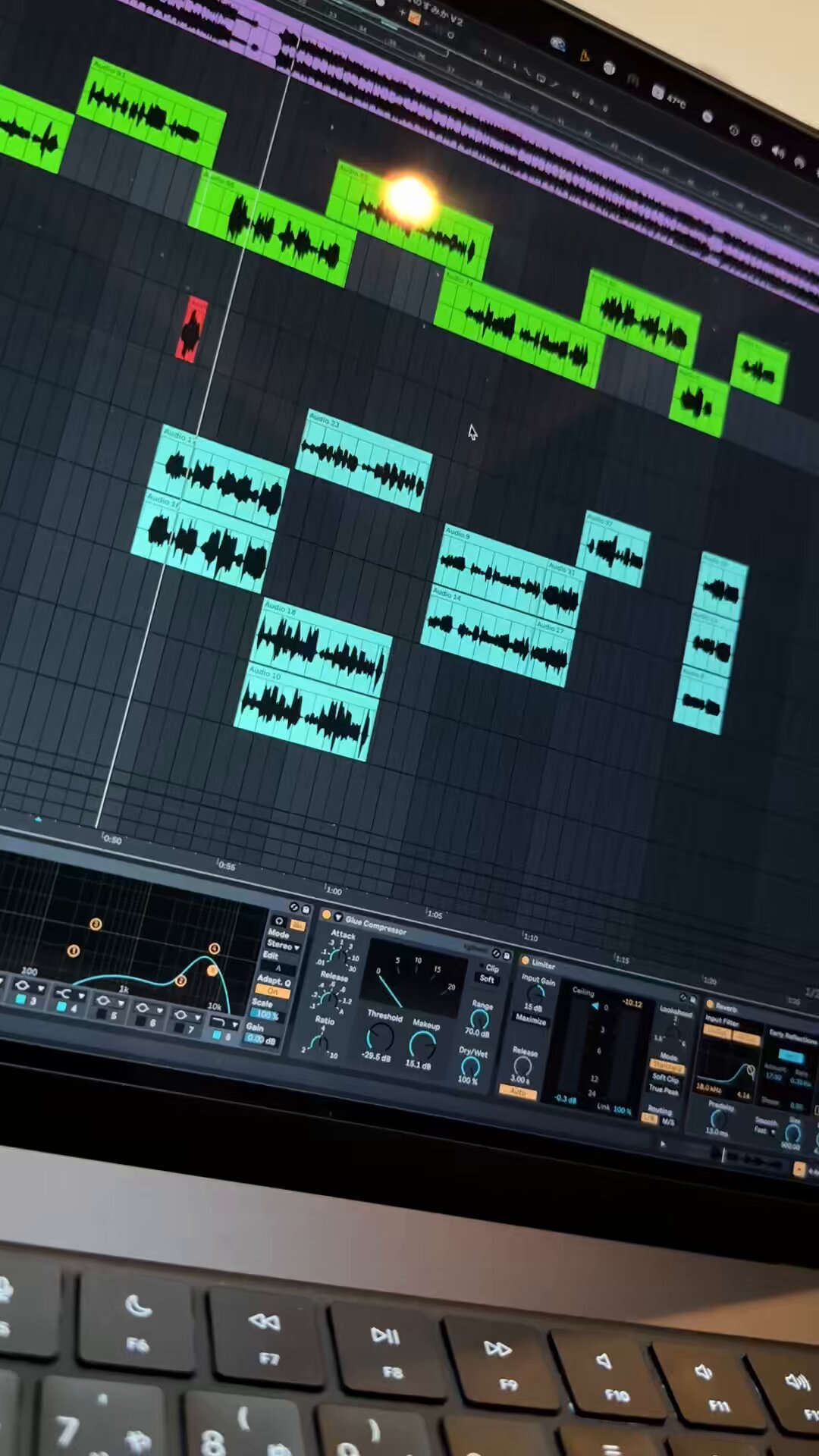This screenshot has width=819, height=1456.
Task: Click Limiter Release Auto button
Action: click(518, 1094)
